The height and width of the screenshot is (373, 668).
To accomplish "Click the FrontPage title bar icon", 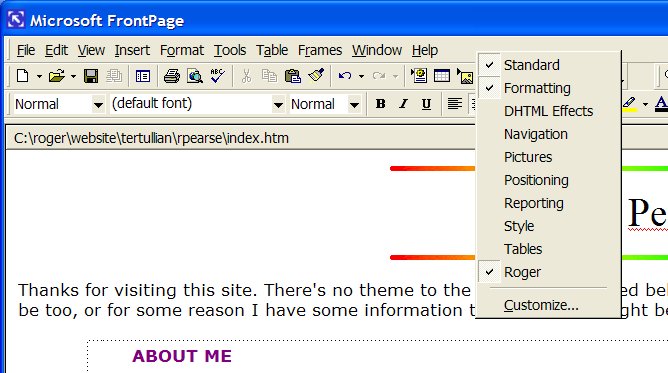I will click(x=16, y=20).
